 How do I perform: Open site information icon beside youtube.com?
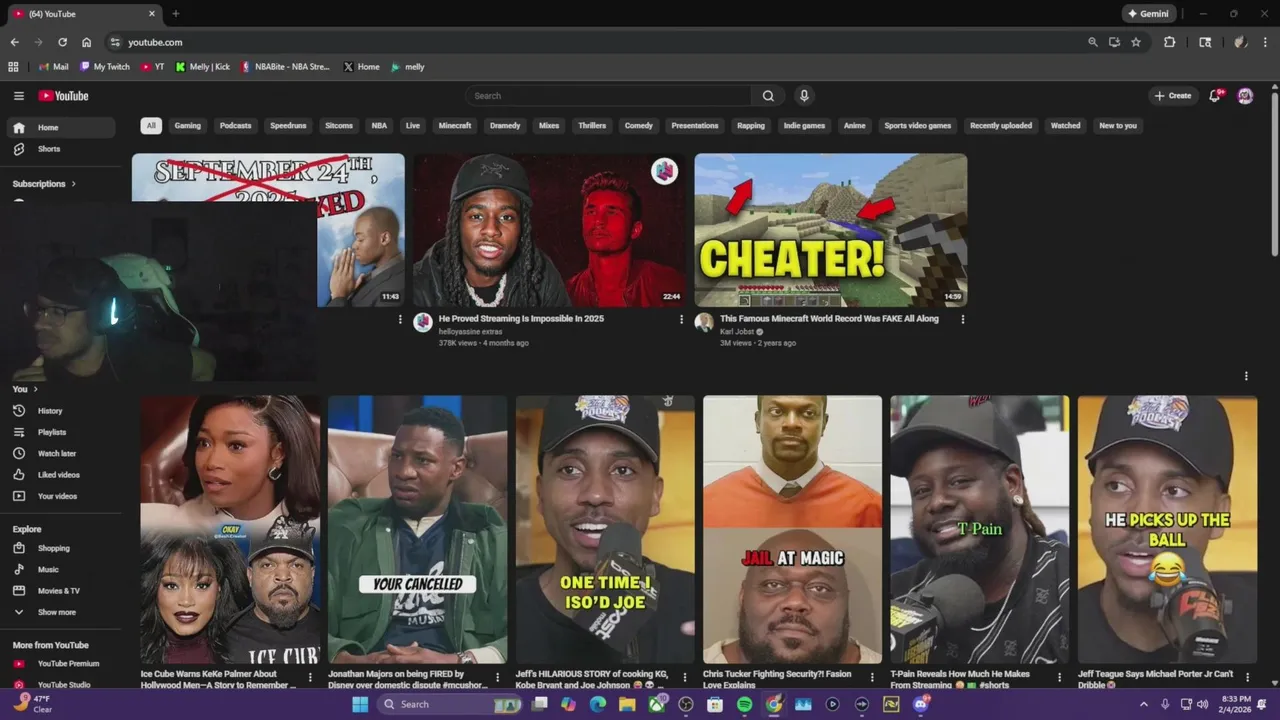(115, 42)
